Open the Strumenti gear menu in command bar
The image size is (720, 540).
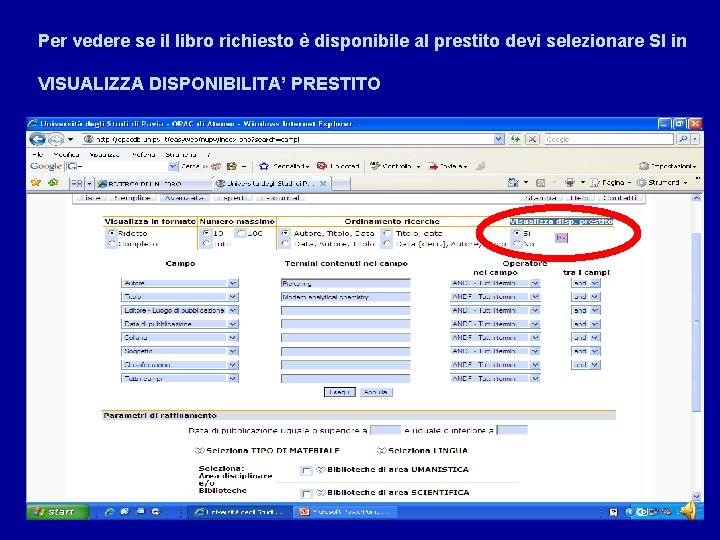(662, 183)
